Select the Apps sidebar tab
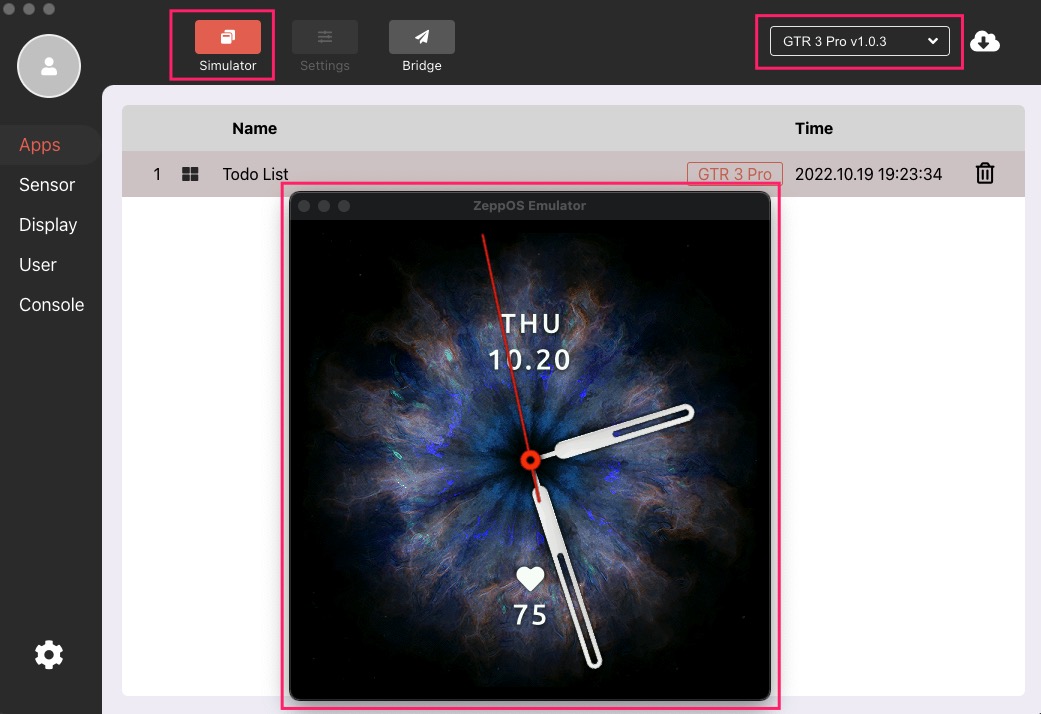Viewport: 1041px width, 714px height. pos(40,145)
